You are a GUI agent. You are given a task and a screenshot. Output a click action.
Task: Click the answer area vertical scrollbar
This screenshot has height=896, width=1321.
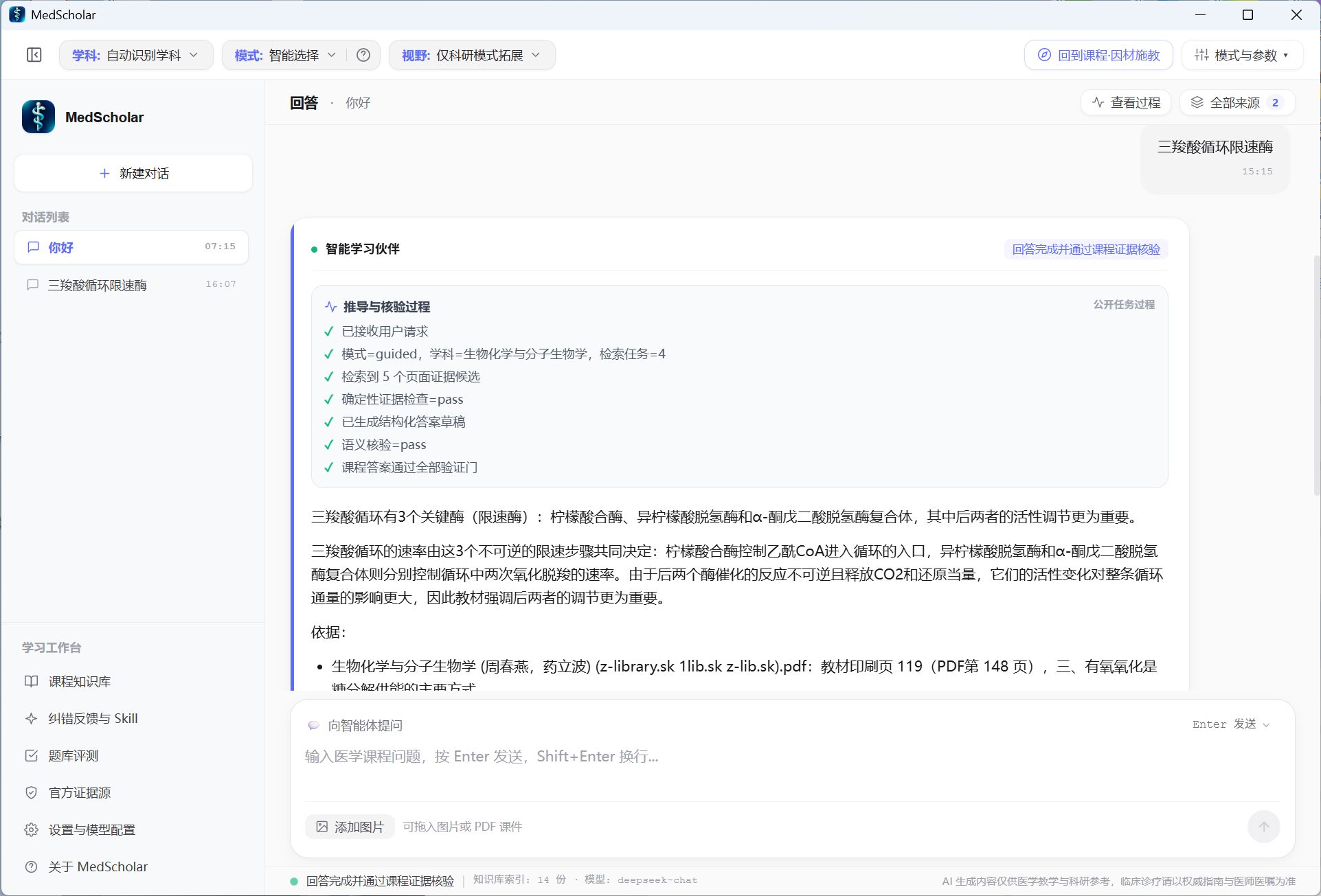(x=1316, y=374)
